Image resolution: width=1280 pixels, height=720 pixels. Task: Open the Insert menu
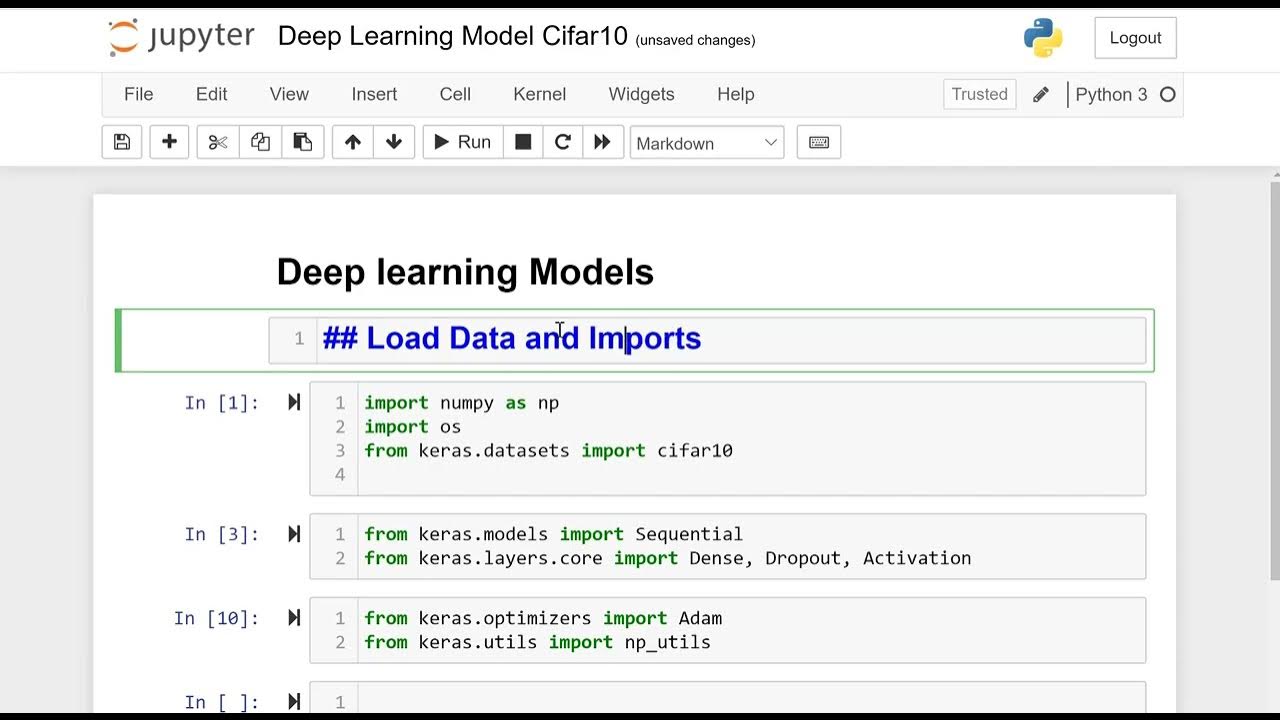pos(374,94)
